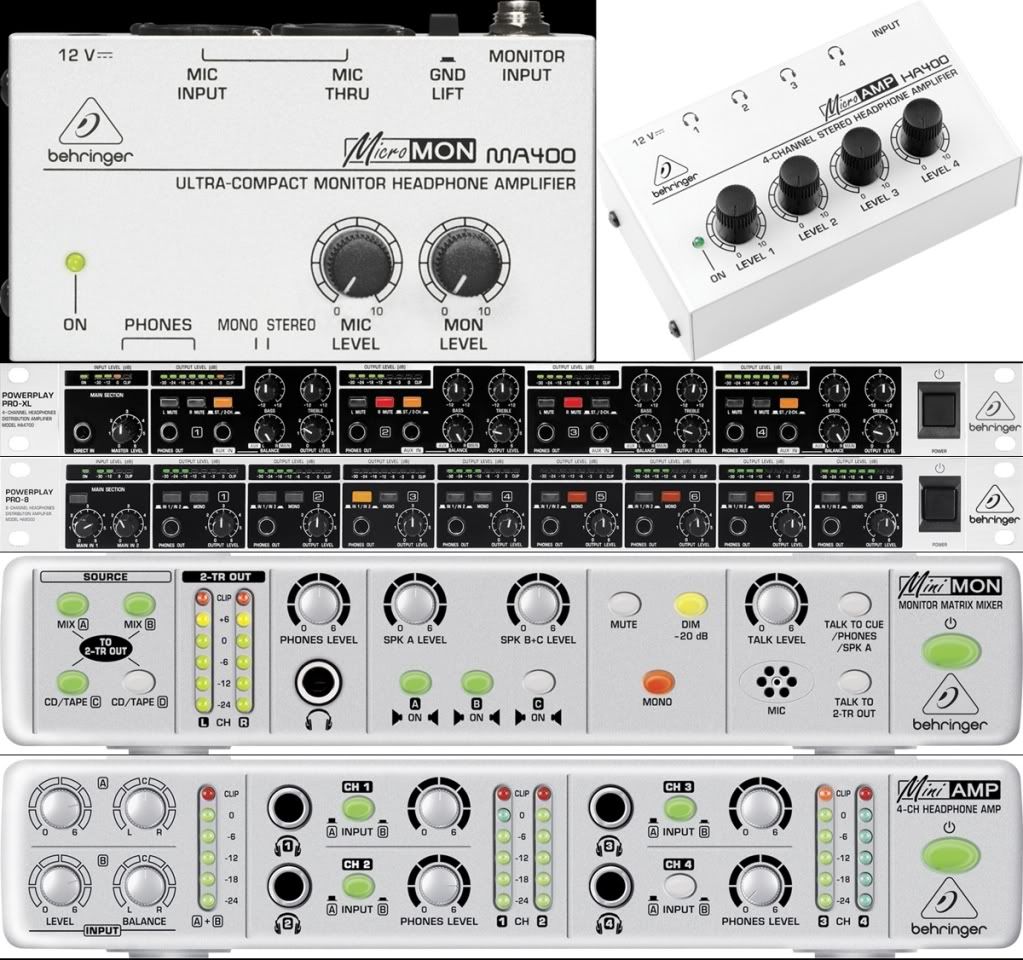Click the green power button on MiniAMP
Viewport: 1023px width, 960px height.
coord(950,855)
